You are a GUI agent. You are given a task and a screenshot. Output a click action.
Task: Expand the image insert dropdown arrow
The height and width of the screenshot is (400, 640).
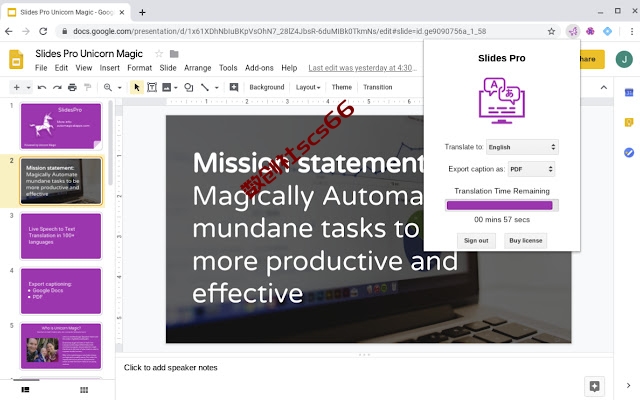[x=176, y=88]
